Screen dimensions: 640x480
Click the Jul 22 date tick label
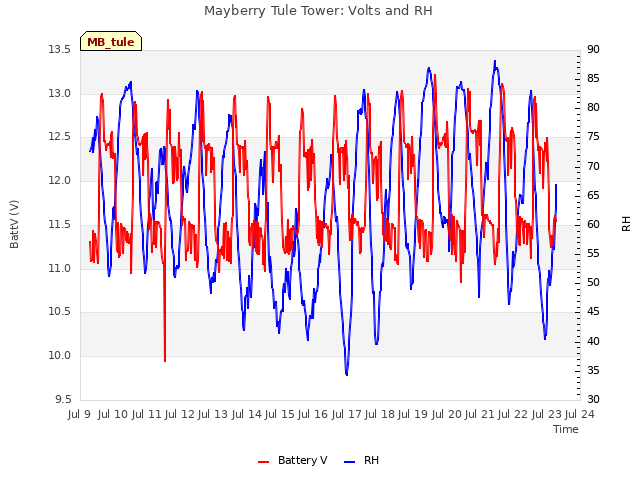[x=513, y=414]
